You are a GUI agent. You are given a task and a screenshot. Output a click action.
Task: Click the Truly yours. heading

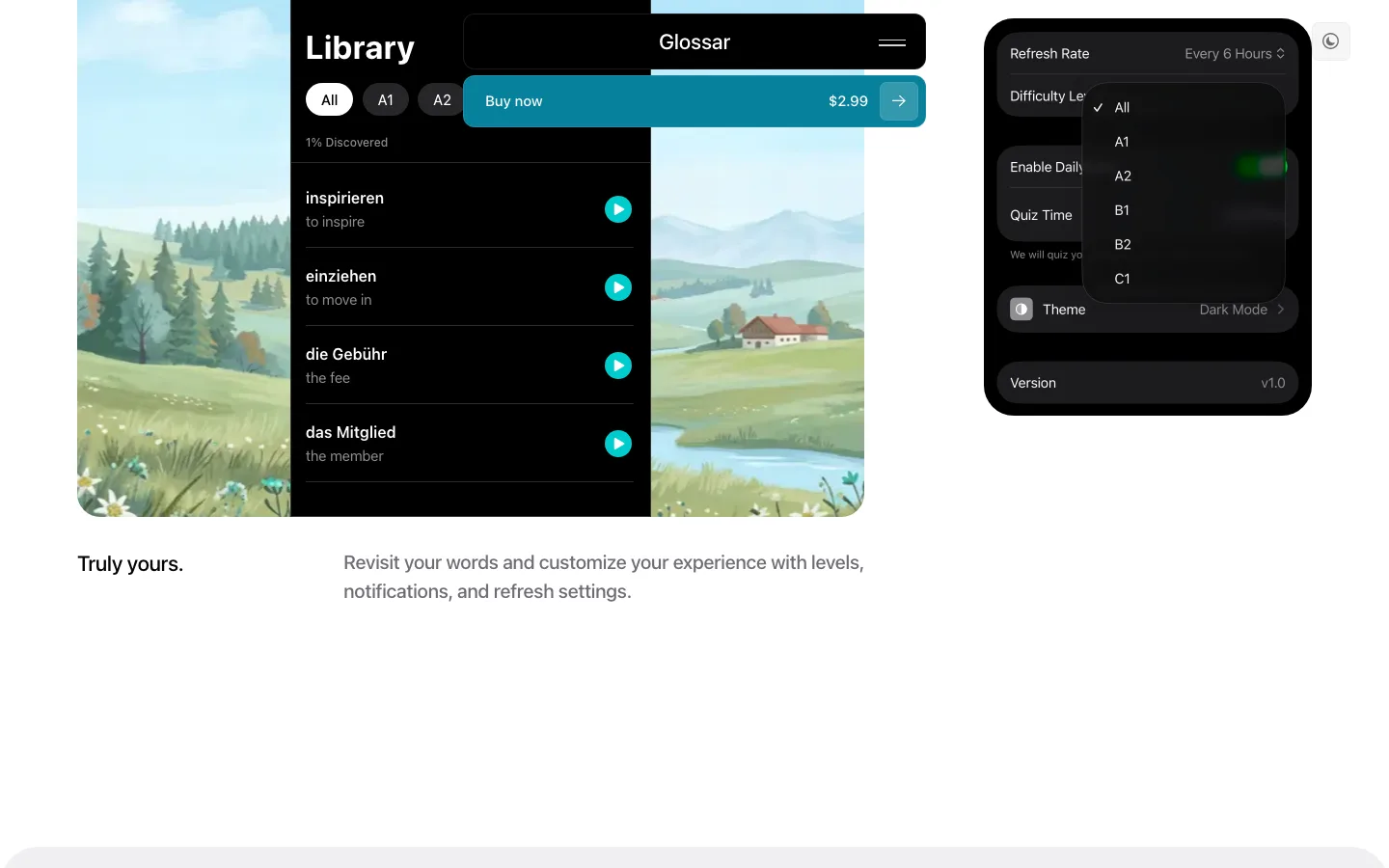pyautogui.click(x=130, y=564)
